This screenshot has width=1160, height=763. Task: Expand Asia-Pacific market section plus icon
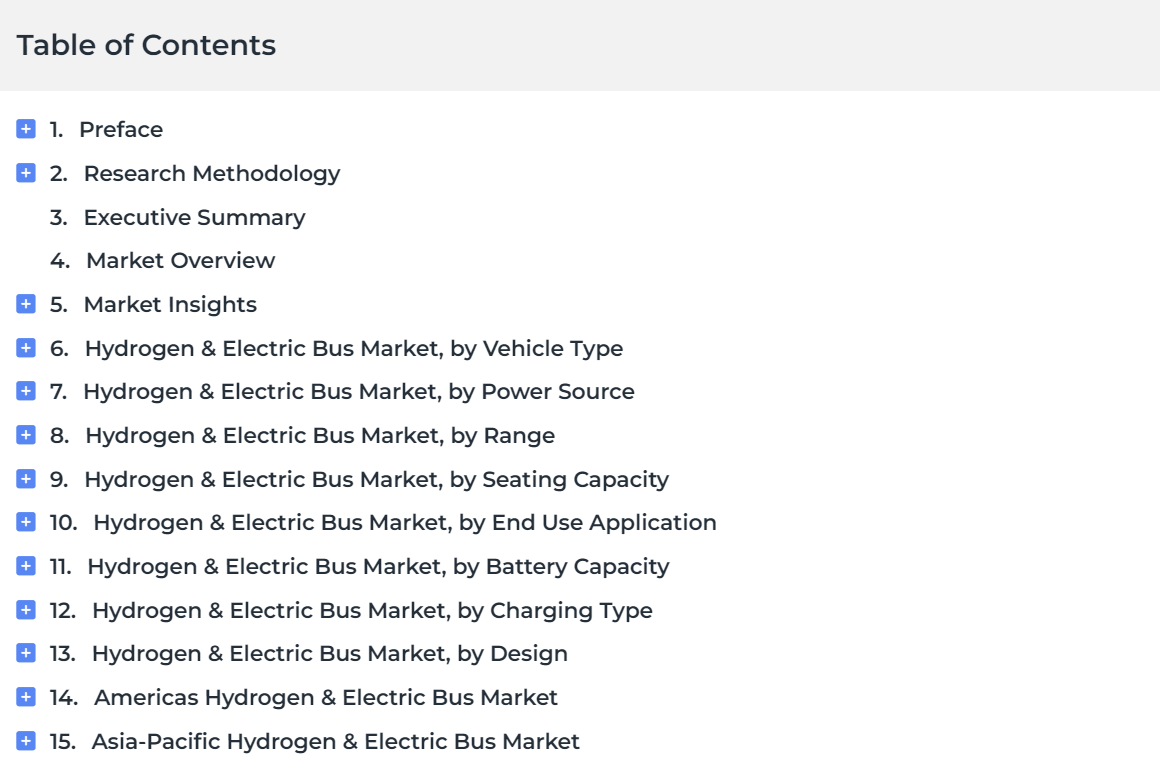(26, 740)
